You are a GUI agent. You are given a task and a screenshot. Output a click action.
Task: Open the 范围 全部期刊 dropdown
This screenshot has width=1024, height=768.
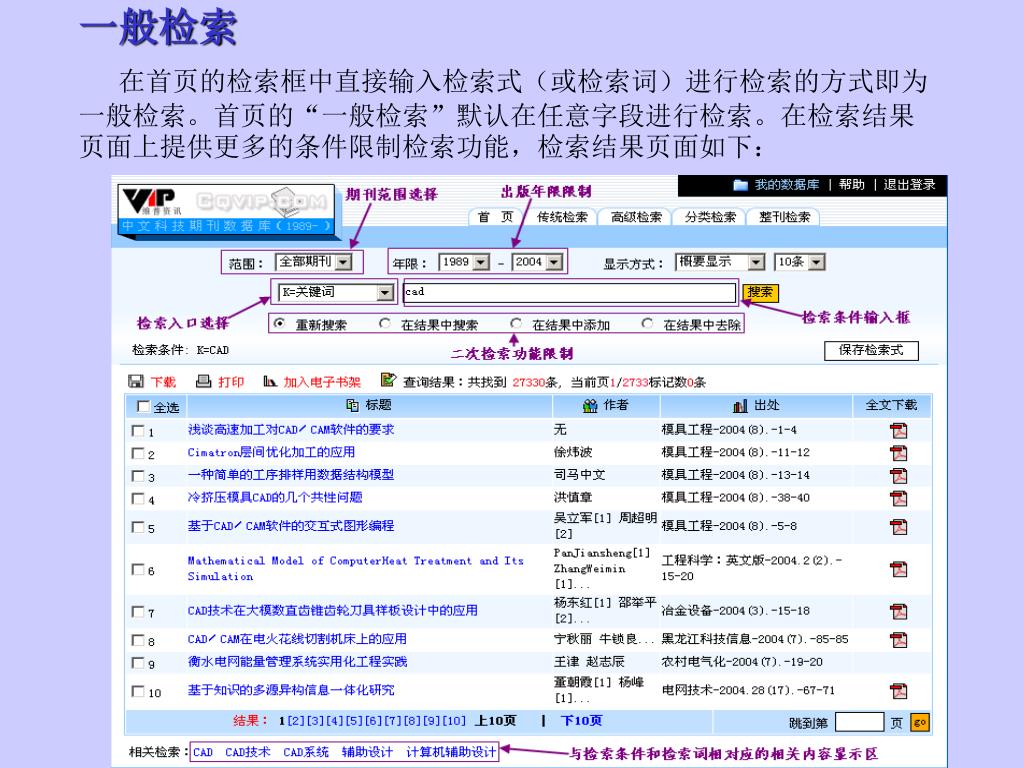[313, 262]
